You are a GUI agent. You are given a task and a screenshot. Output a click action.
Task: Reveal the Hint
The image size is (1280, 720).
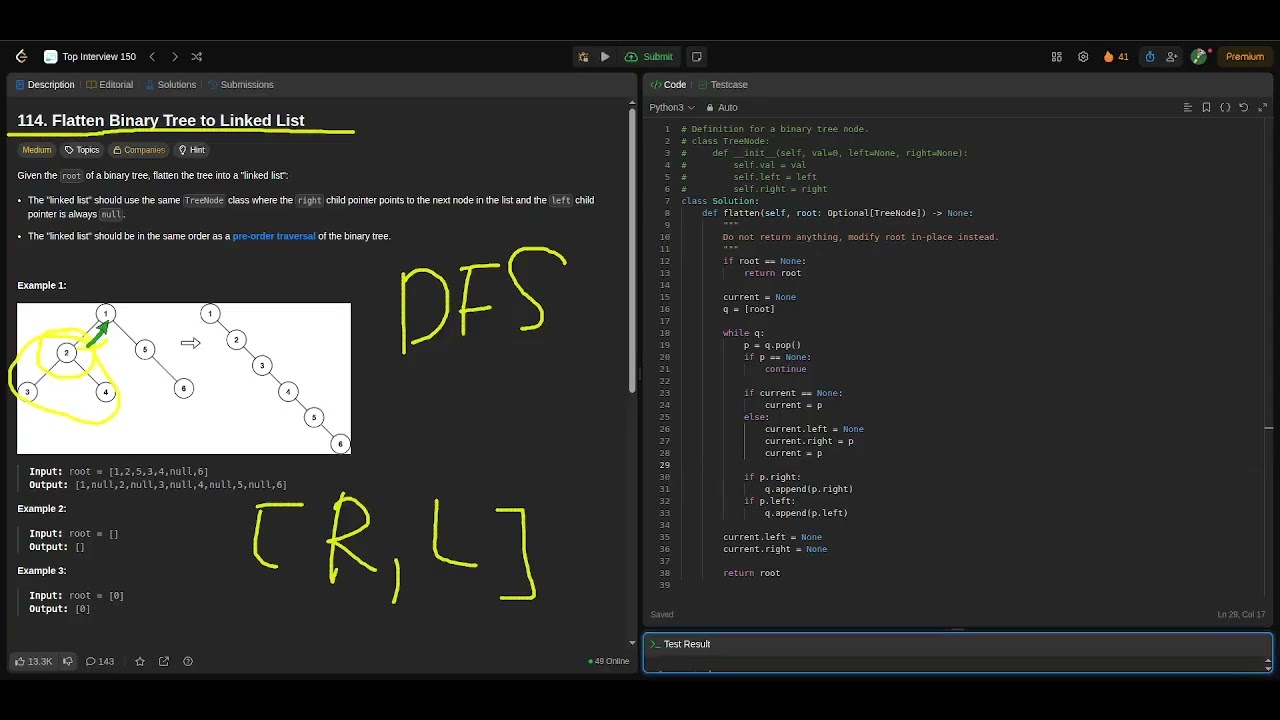tap(191, 150)
